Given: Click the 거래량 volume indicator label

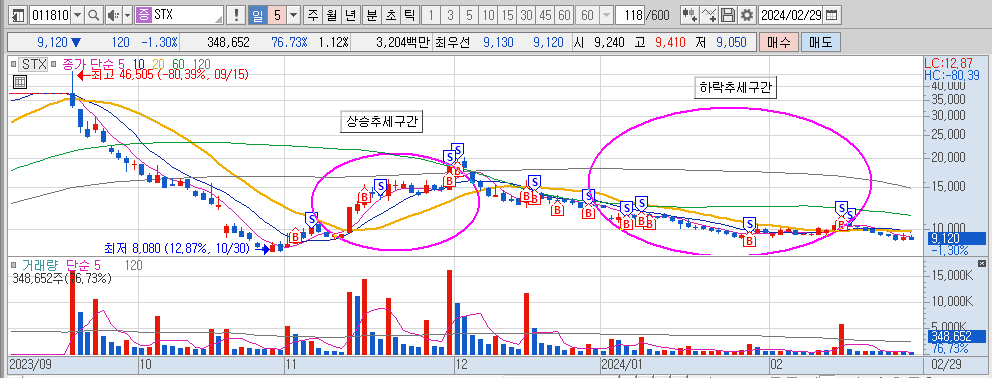Looking at the screenshot, I should (x=40, y=266).
